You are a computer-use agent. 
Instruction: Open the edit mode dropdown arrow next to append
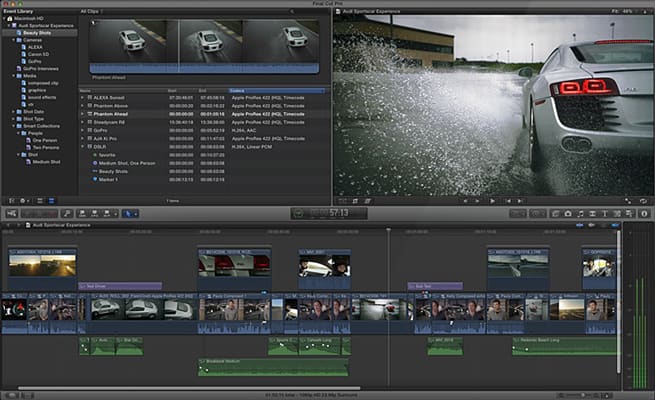116,213
